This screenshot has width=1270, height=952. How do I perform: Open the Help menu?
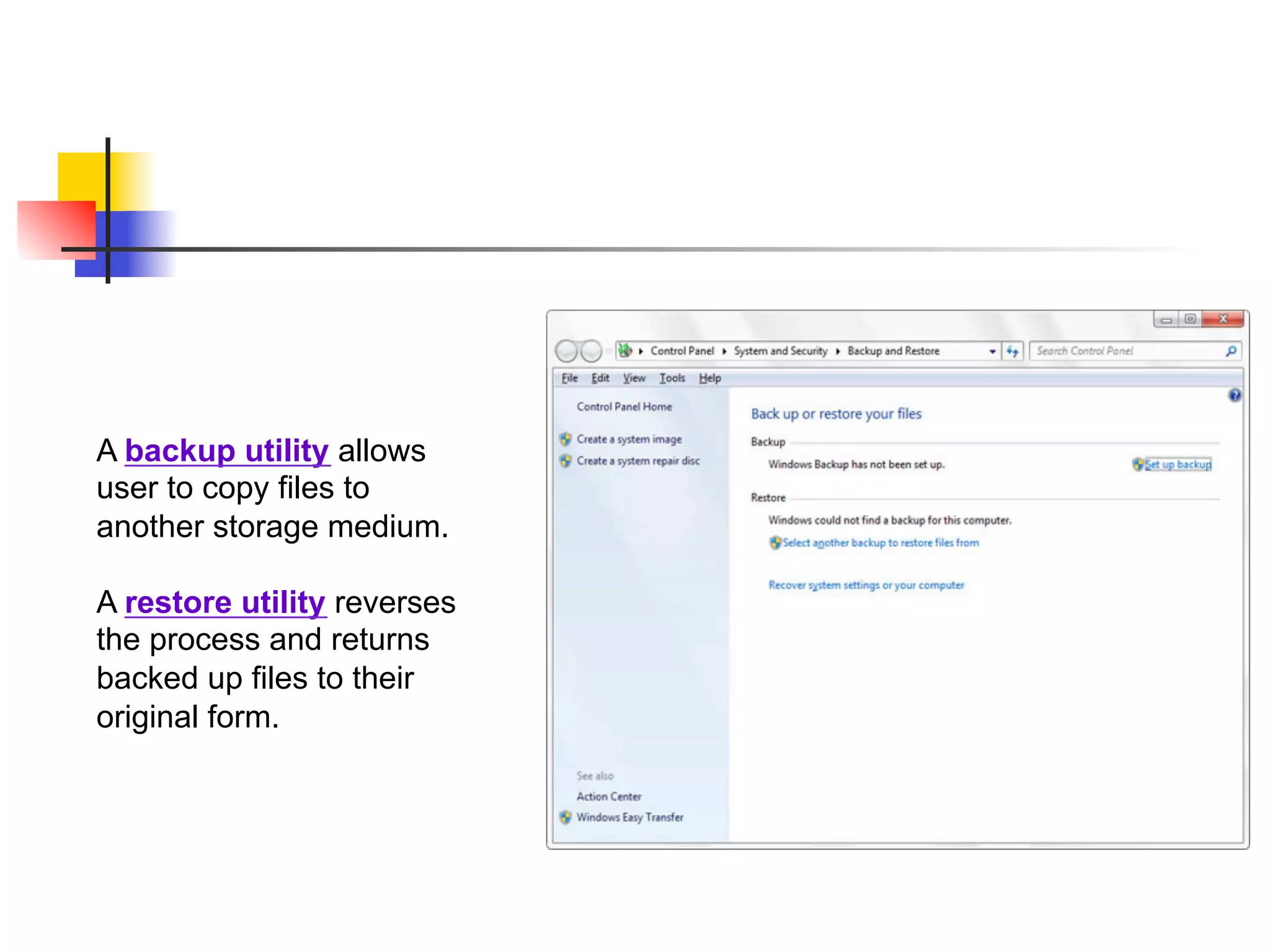(x=709, y=378)
